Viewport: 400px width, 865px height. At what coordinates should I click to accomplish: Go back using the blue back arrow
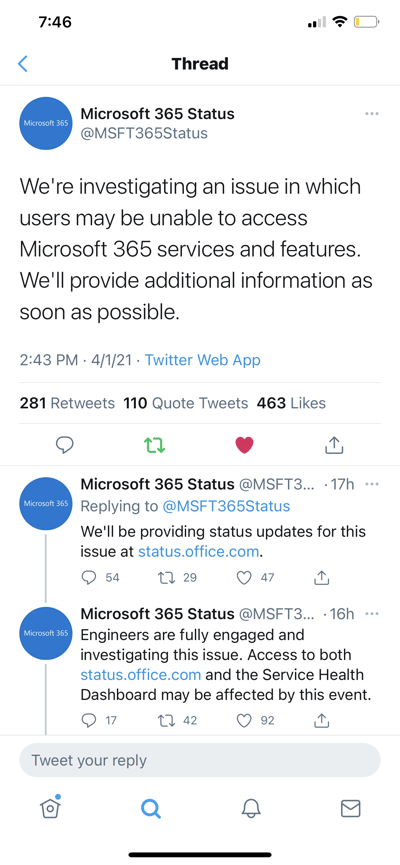[23, 64]
